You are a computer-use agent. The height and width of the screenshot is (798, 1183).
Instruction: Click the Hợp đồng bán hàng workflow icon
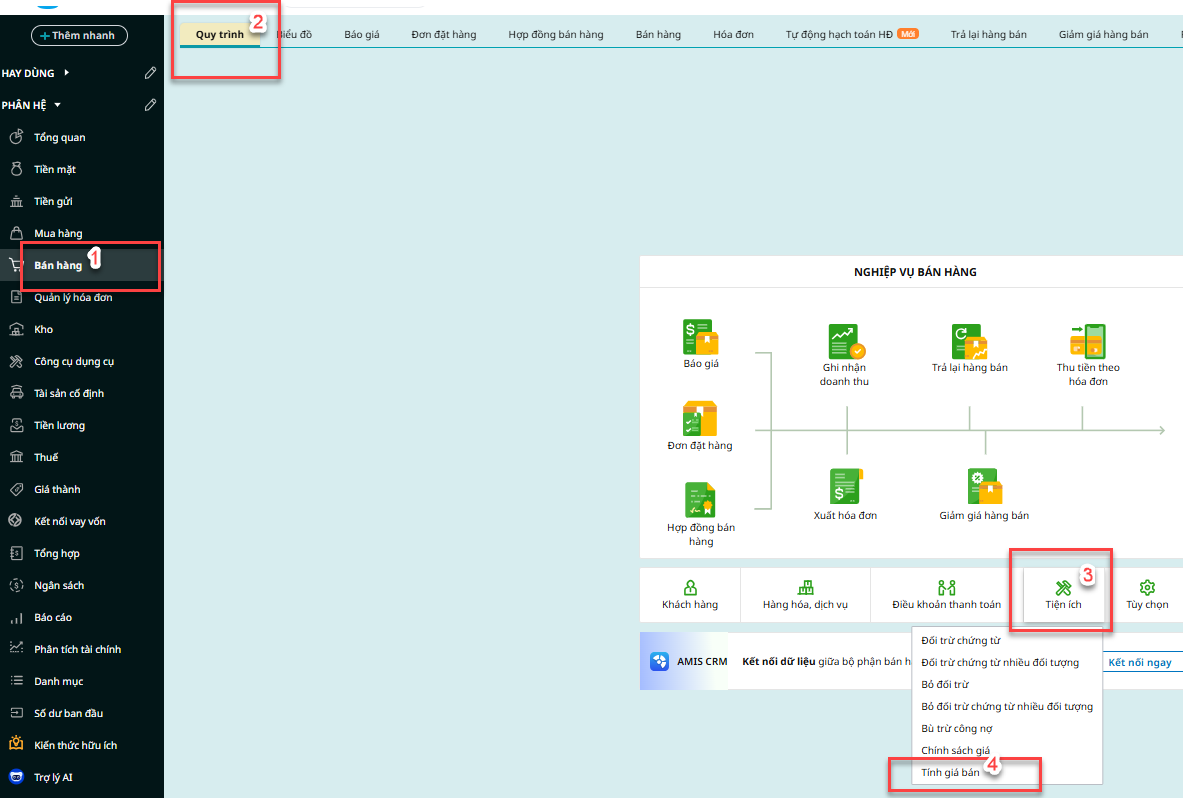700,500
